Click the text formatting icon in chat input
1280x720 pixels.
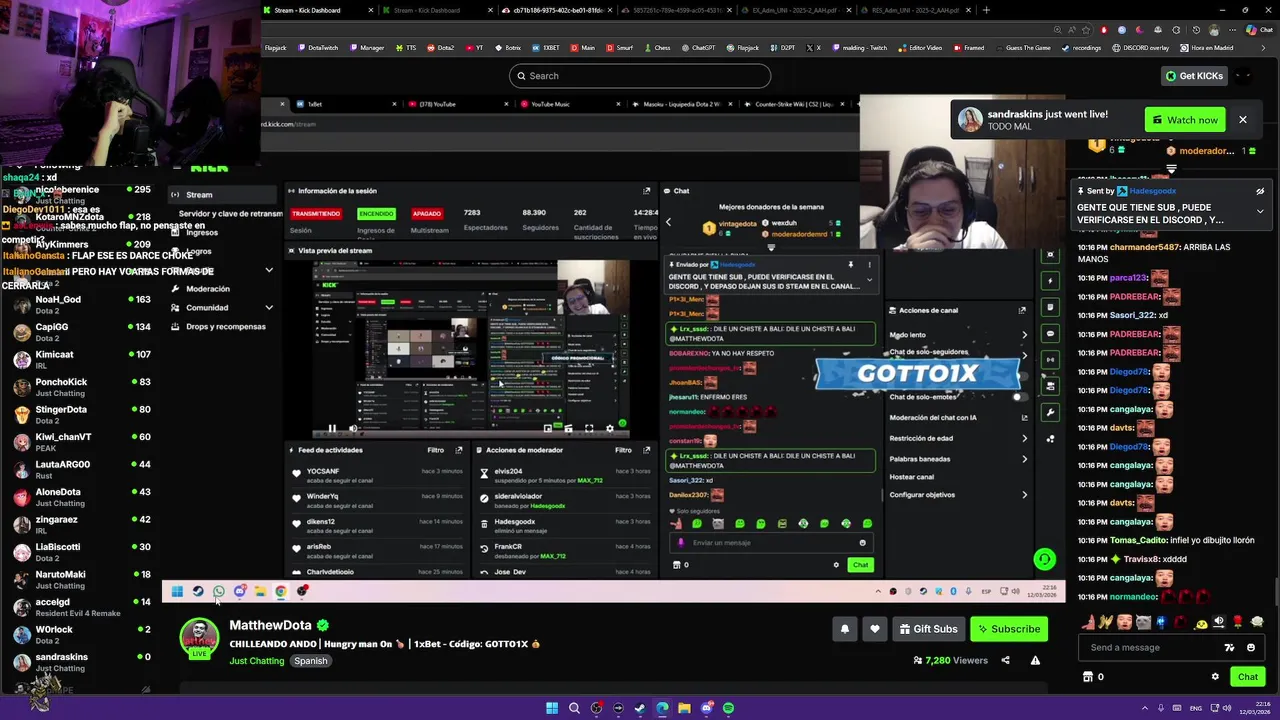coord(1229,647)
